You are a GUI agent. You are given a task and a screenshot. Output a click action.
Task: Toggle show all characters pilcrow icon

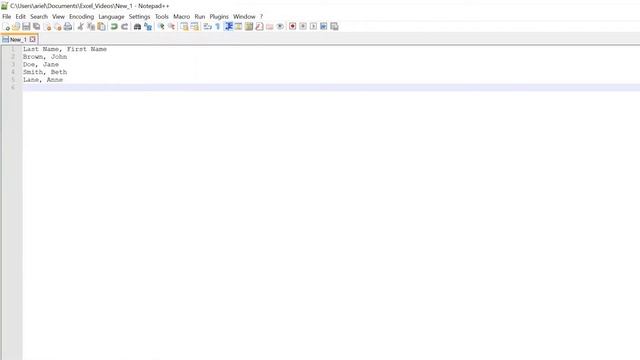pyautogui.click(x=218, y=27)
